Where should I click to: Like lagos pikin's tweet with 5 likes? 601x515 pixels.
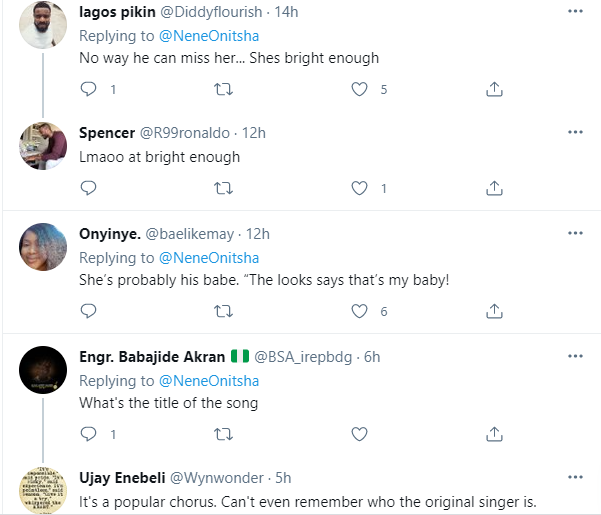(360, 90)
